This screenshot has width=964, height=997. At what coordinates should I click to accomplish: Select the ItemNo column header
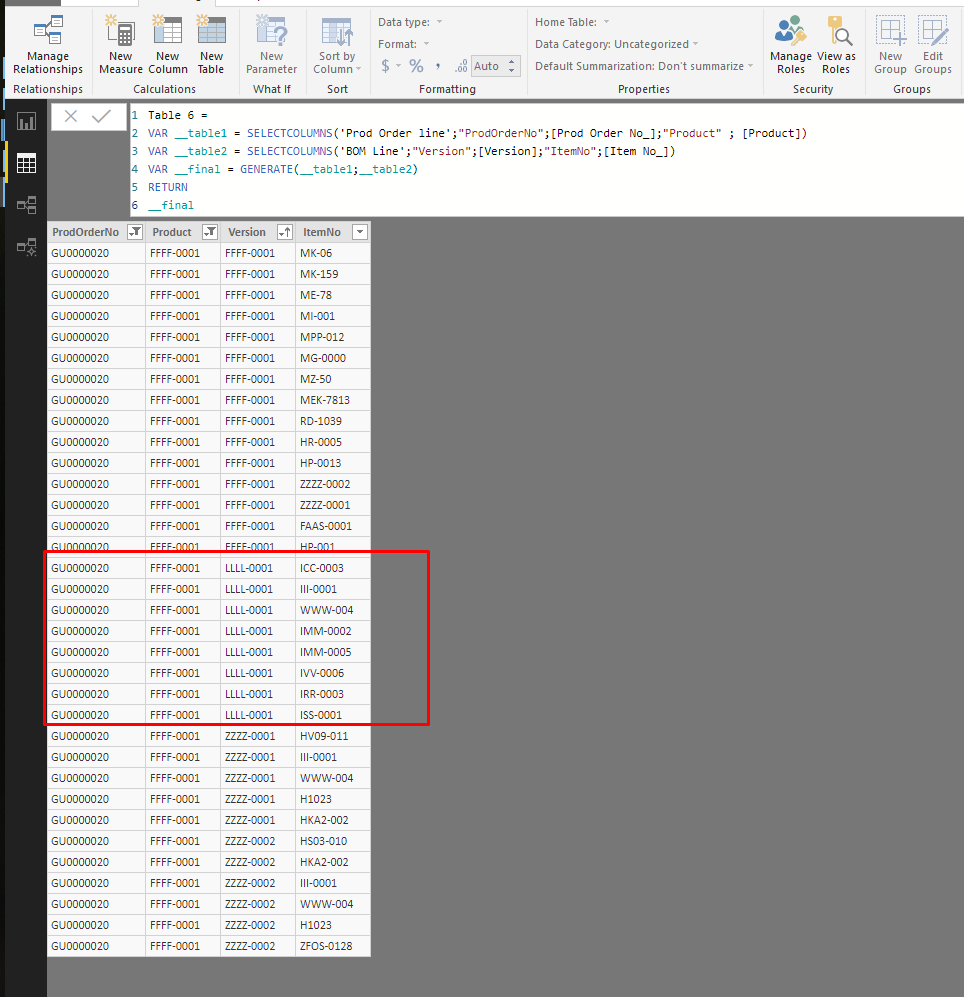(322, 232)
